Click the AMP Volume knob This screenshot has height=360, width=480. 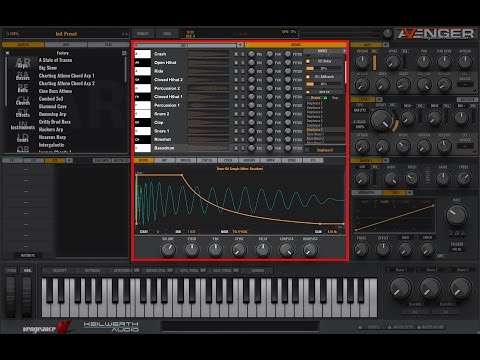[x=362, y=62]
